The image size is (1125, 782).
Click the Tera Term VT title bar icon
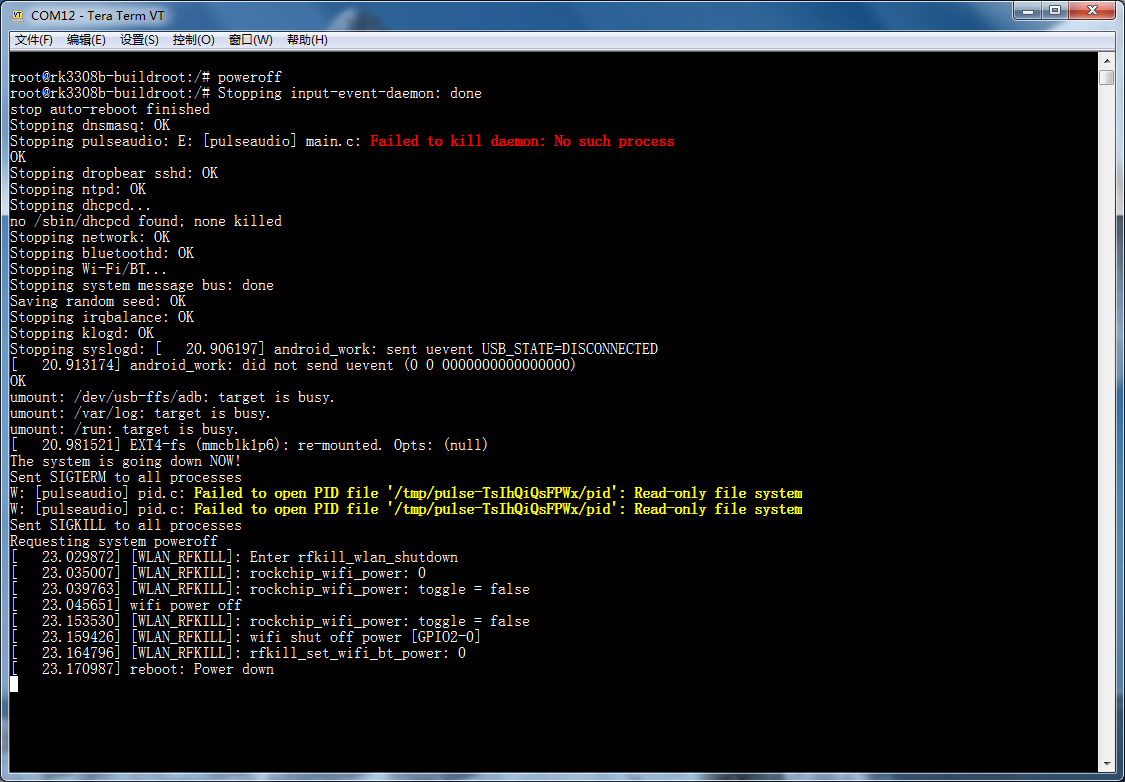(x=18, y=15)
